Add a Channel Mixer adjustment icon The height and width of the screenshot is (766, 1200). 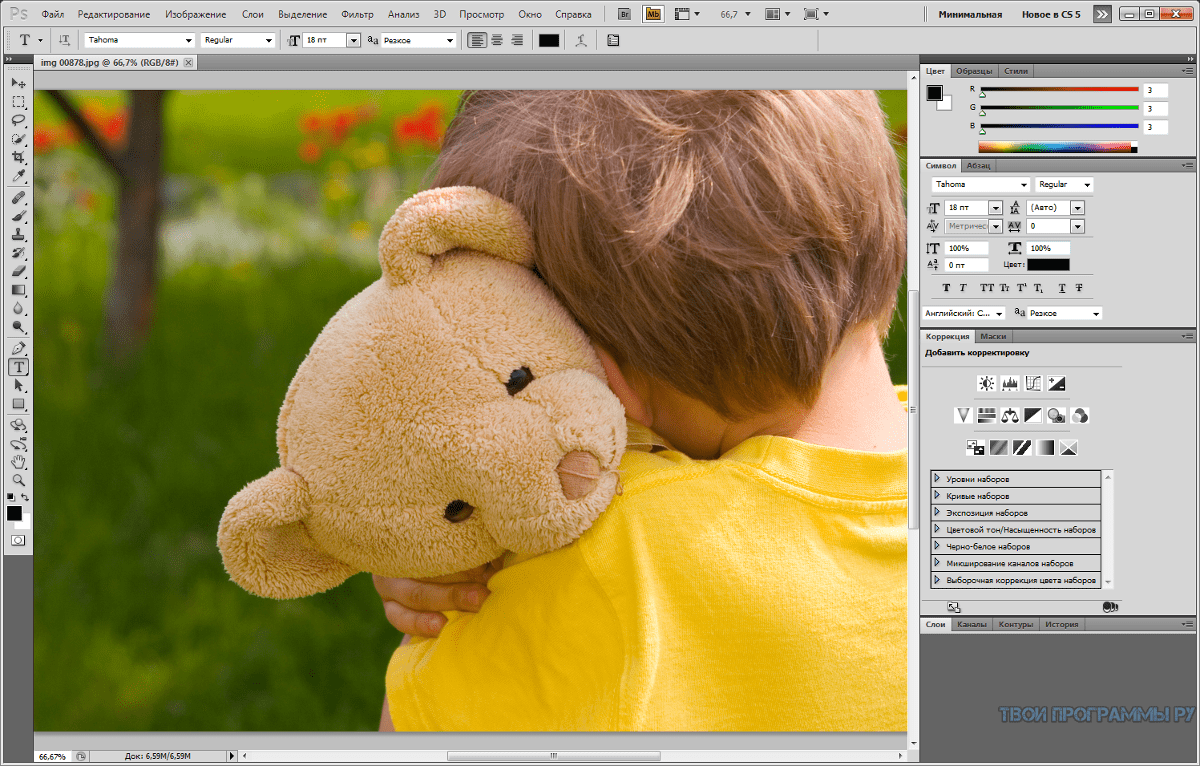coord(1079,415)
